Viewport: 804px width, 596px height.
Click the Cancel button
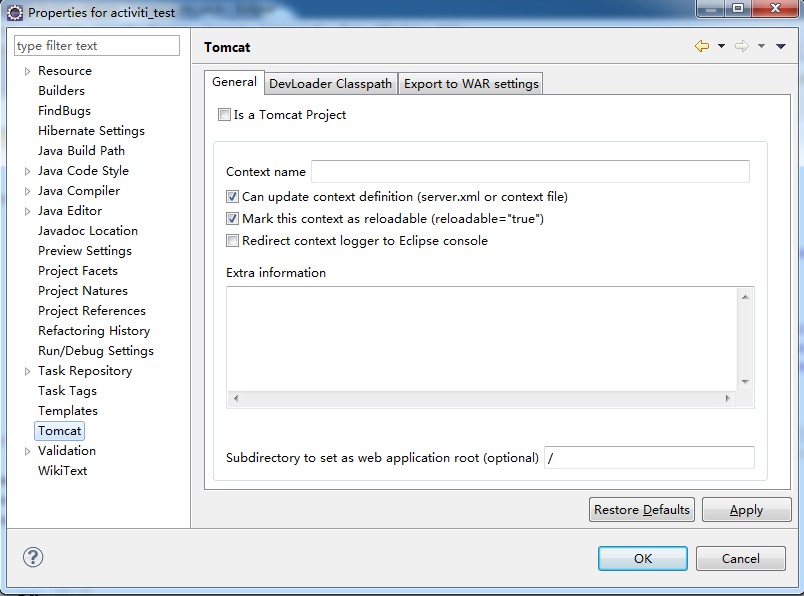point(741,559)
